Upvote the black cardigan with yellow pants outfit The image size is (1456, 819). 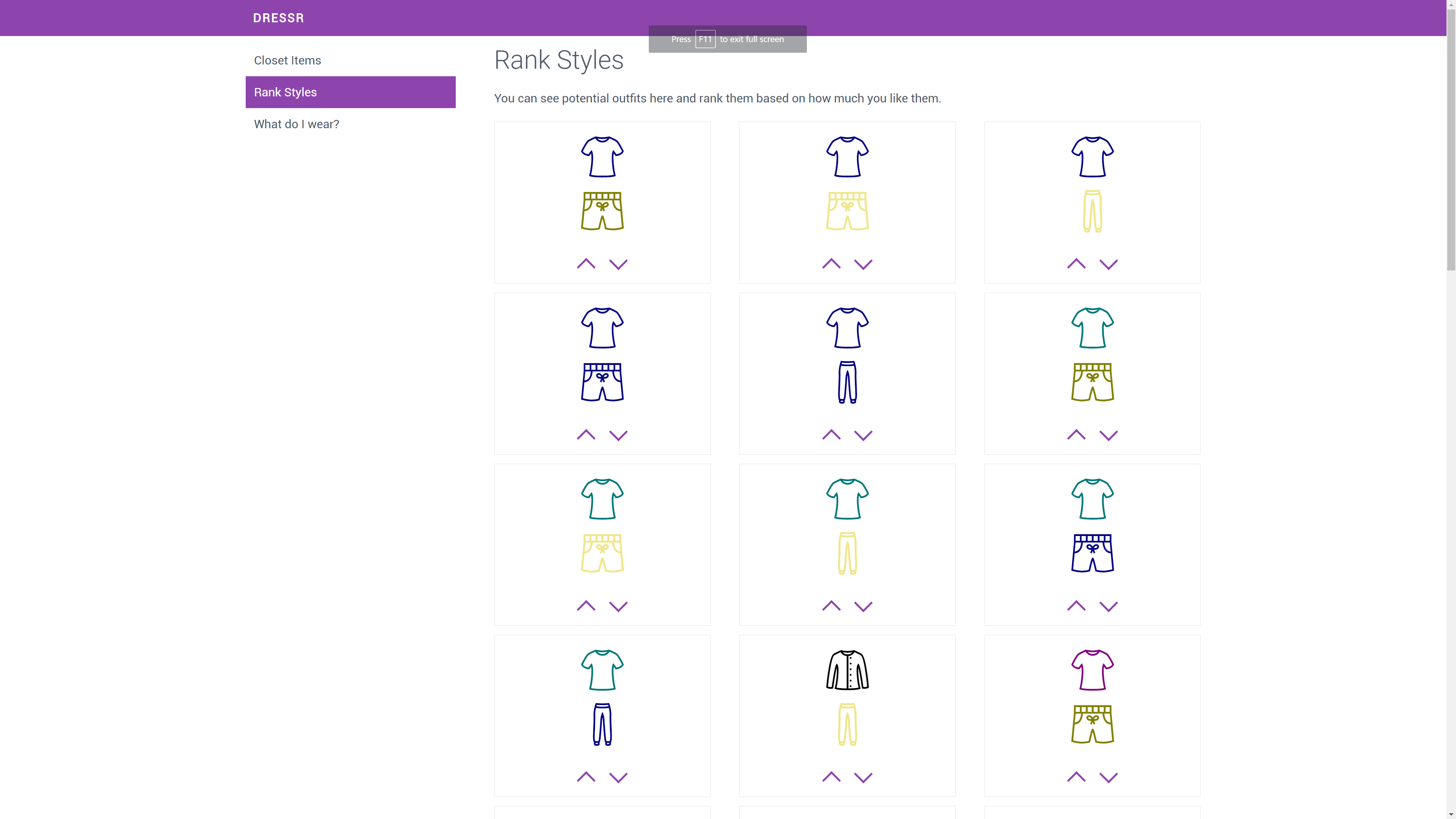click(x=831, y=777)
